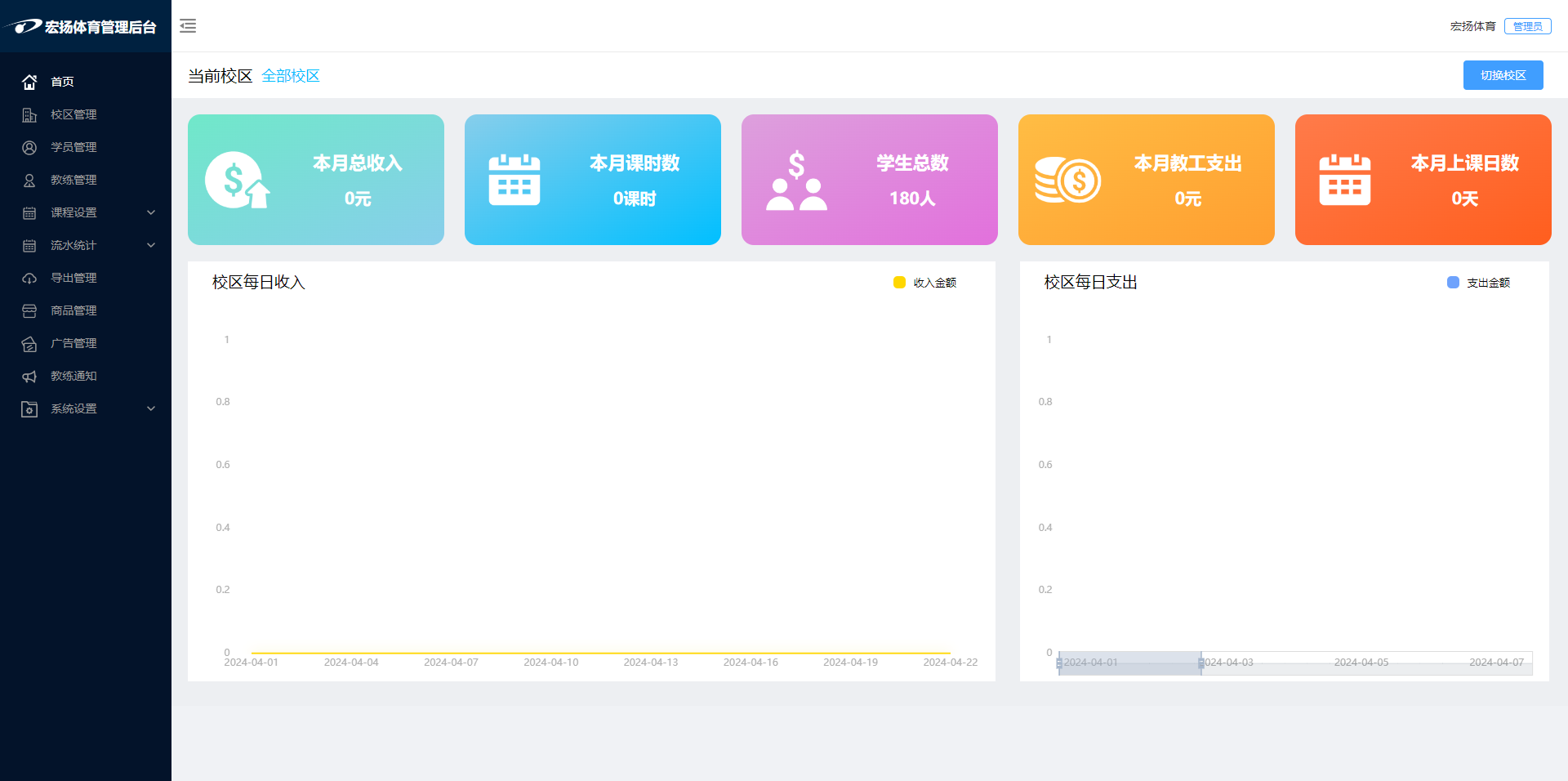Screen dimensions: 1568x781
Task: Click the dollar icon on 本月总收入 card
Action: click(237, 180)
